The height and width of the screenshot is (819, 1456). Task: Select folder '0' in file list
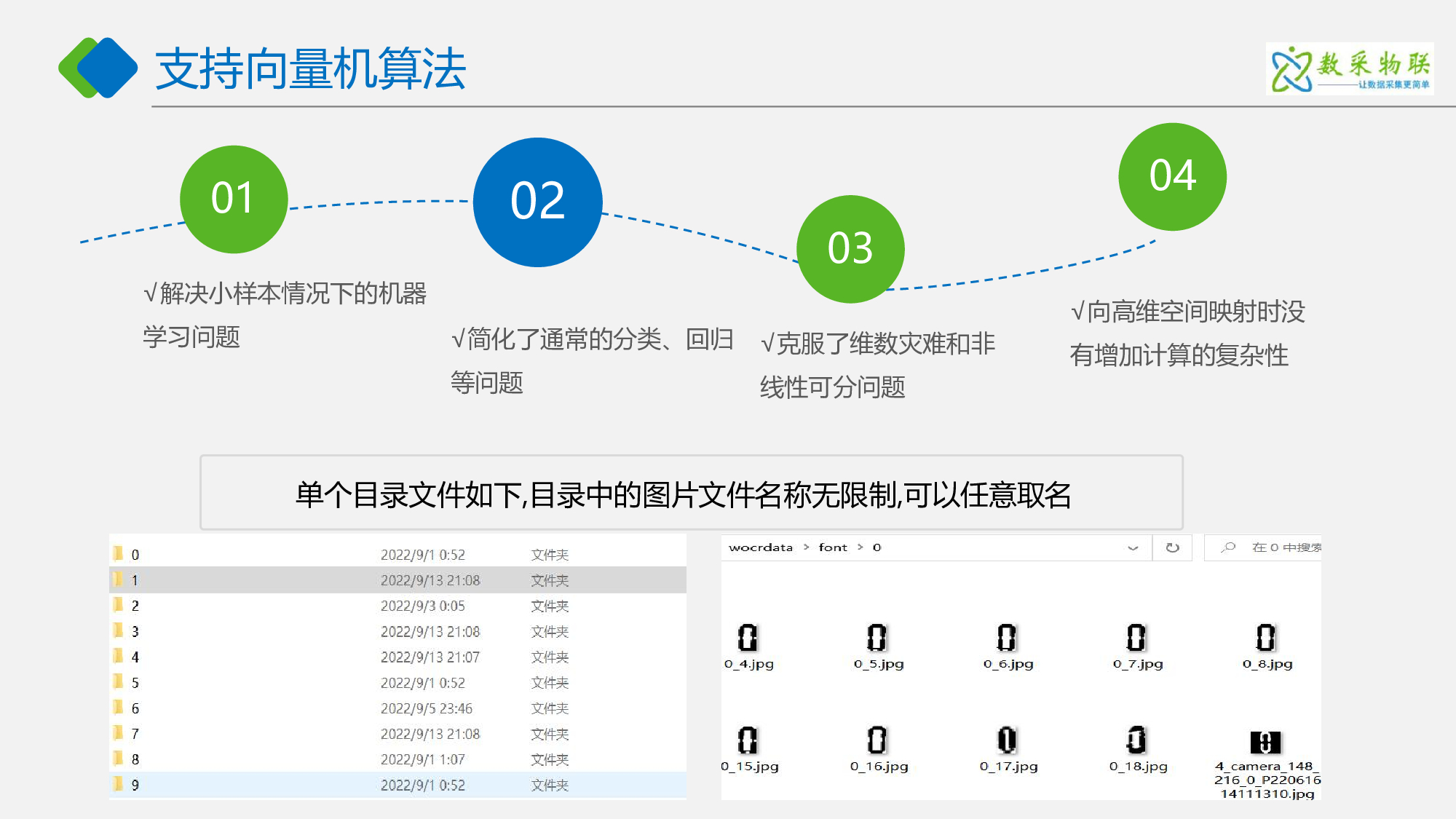(x=135, y=555)
